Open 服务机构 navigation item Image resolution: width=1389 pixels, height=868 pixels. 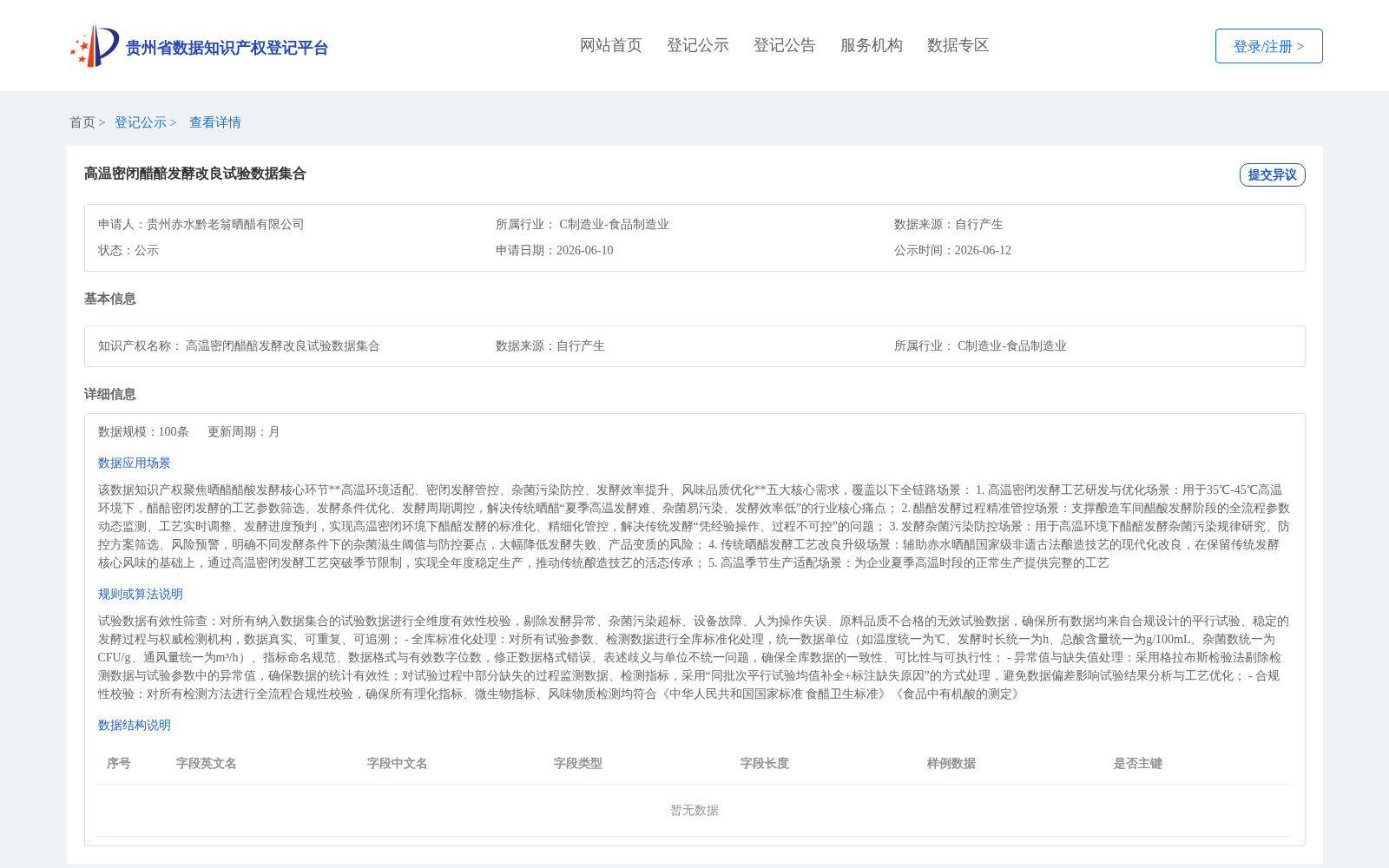coord(872,45)
